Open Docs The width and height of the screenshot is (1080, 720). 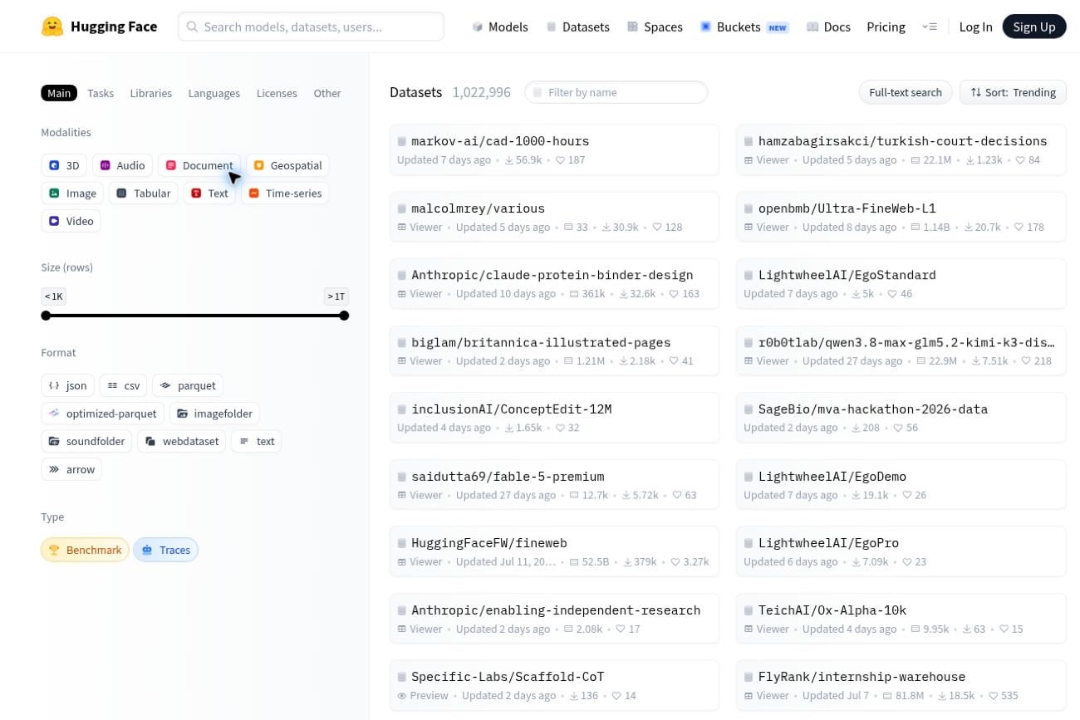[829, 27]
